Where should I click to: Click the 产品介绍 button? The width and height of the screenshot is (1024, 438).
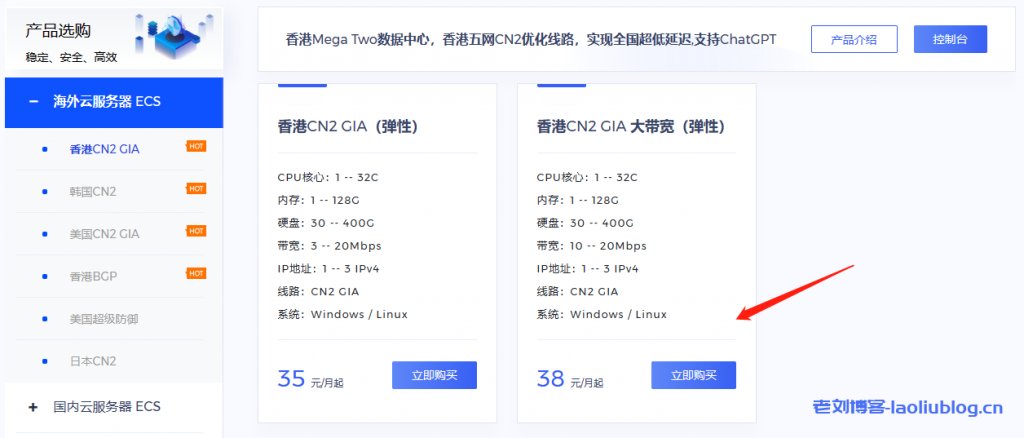[x=853, y=39]
